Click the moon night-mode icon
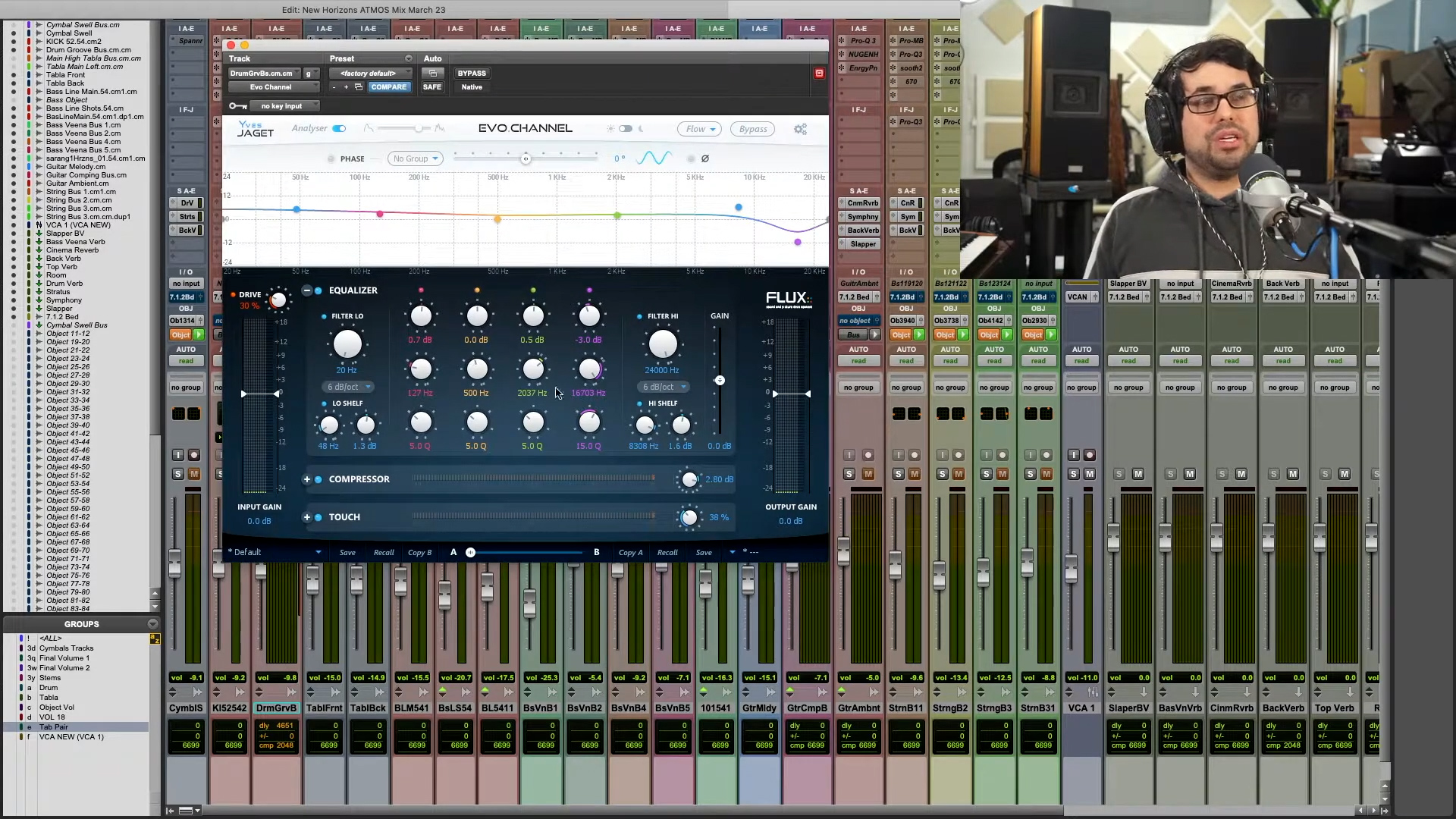Screen dimensions: 1456x819 641,129
